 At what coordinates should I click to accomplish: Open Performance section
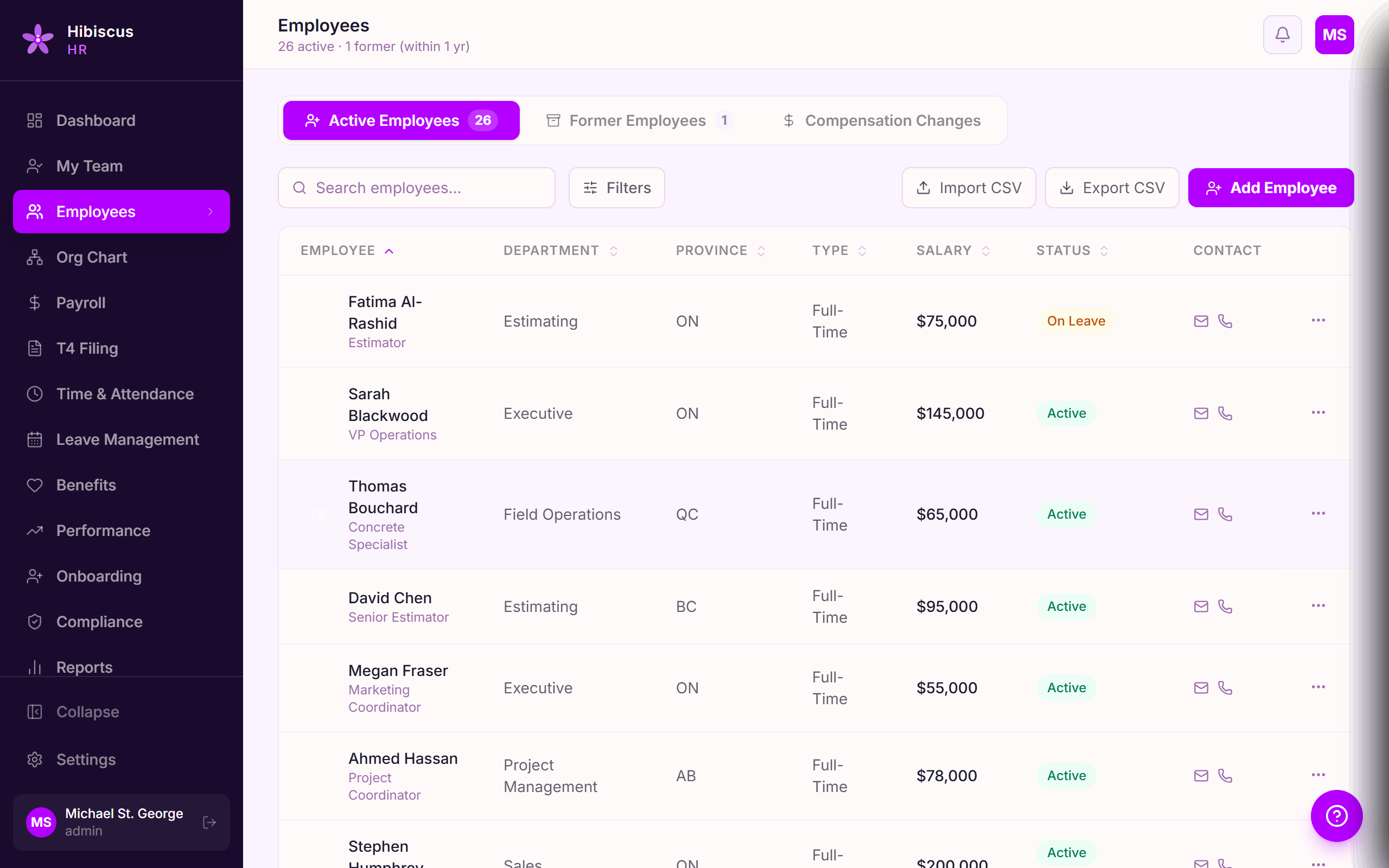pyautogui.click(x=121, y=531)
